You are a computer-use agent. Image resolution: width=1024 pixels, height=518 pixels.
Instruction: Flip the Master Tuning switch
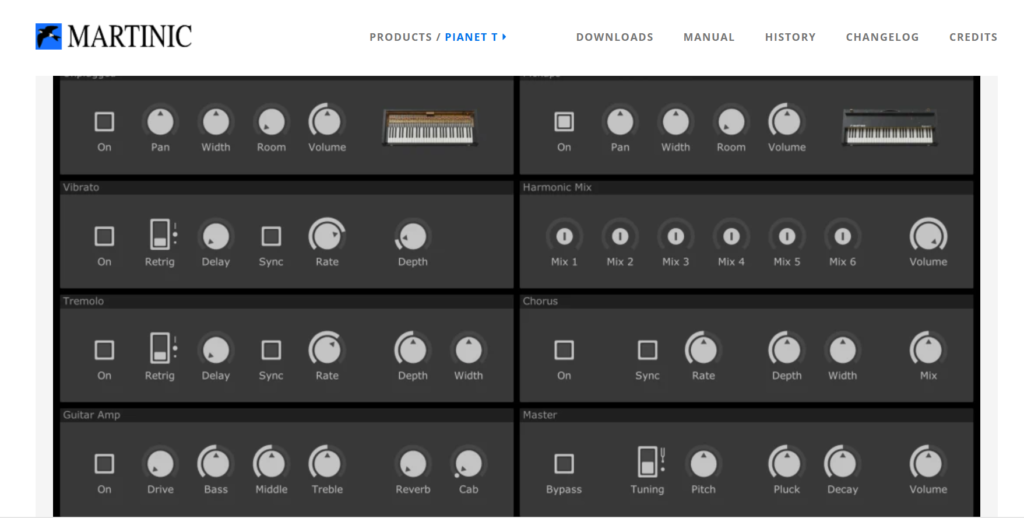click(646, 462)
